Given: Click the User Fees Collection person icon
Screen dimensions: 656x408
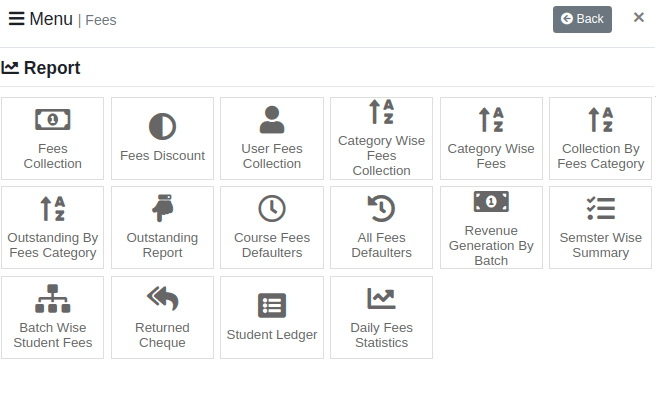Looking at the screenshot, I should coord(272,120).
